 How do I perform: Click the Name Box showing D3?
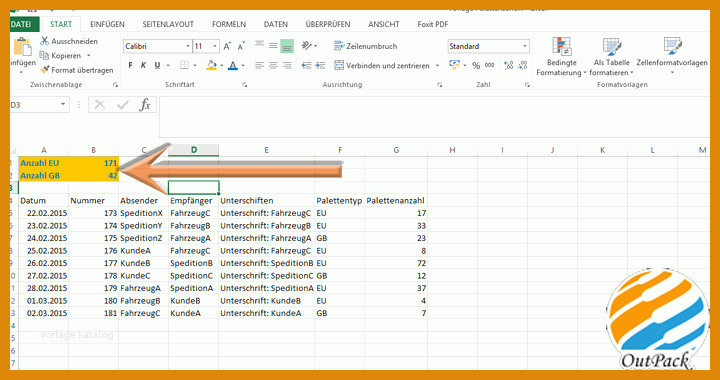click(39, 105)
